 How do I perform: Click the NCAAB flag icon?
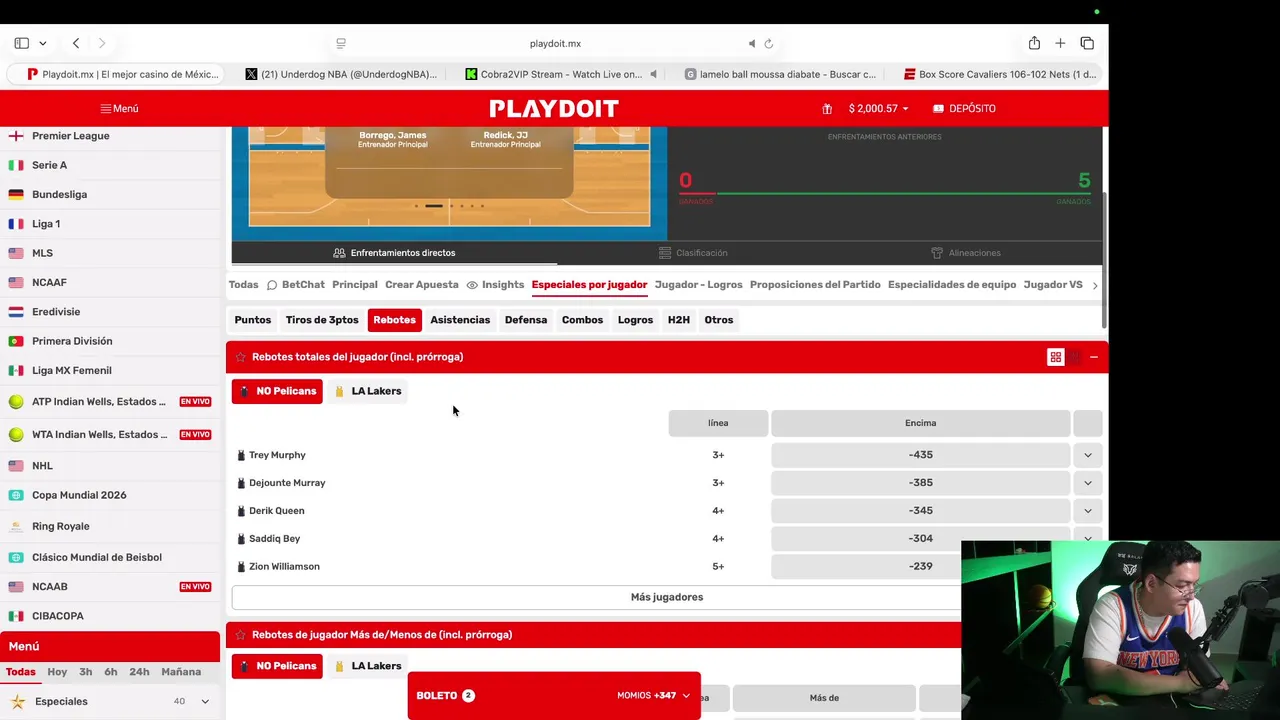coord(16,587)
